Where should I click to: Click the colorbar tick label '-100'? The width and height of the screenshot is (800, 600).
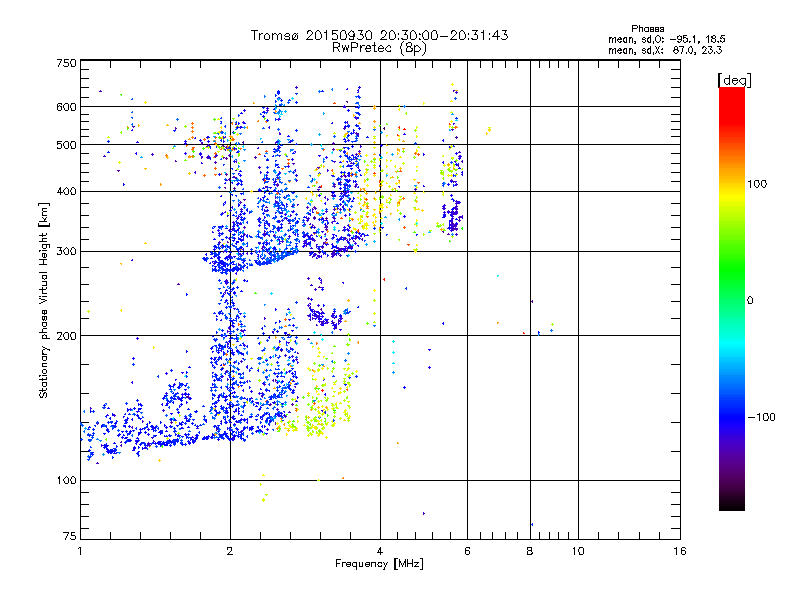pos(761,417)
